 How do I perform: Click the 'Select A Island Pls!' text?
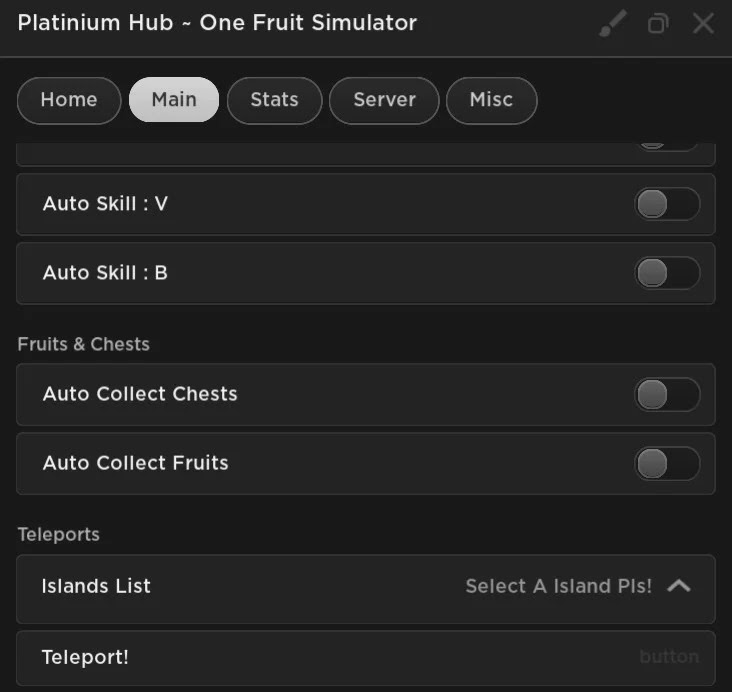[x=558, y=586]
